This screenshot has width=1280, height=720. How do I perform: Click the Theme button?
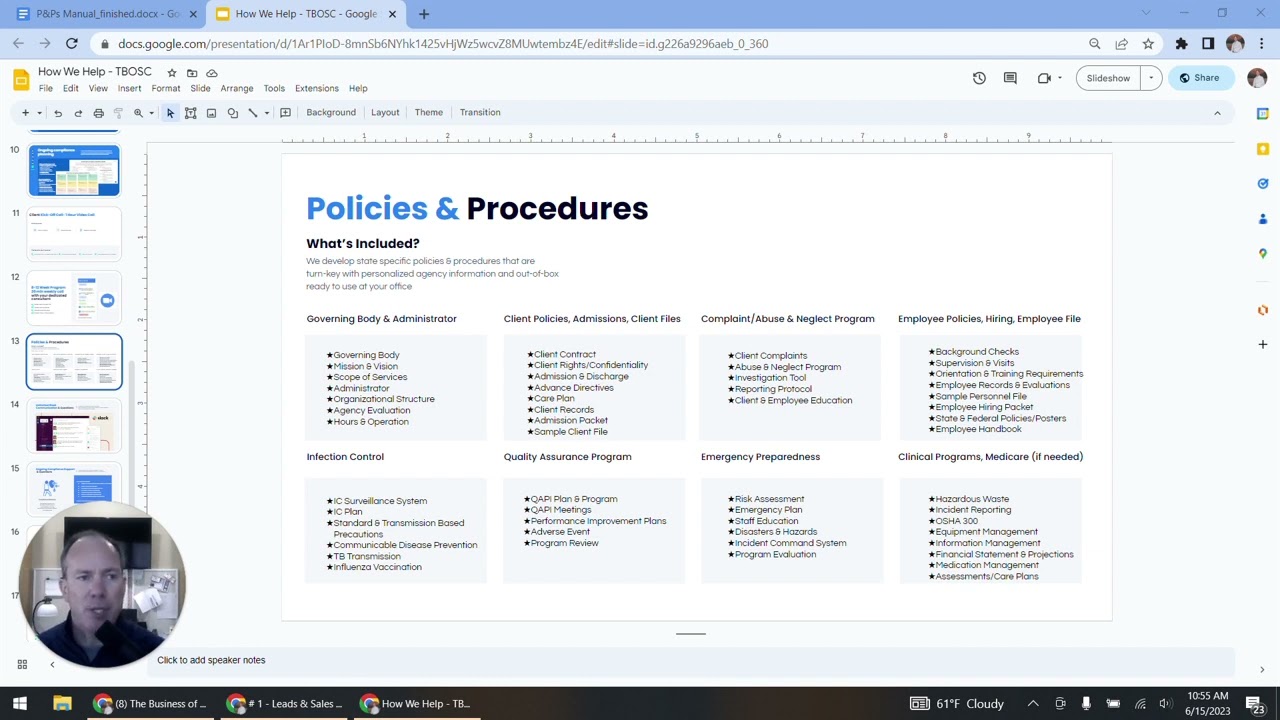pyautogui.click(x=429, y=113)
